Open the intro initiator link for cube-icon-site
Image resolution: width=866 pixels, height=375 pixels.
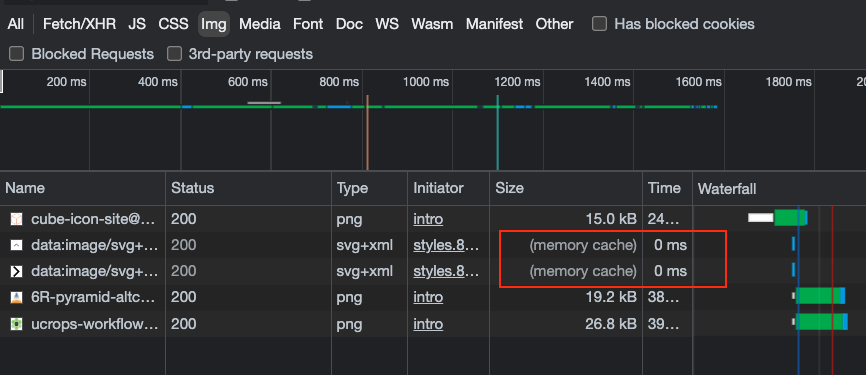click(428, 219)
